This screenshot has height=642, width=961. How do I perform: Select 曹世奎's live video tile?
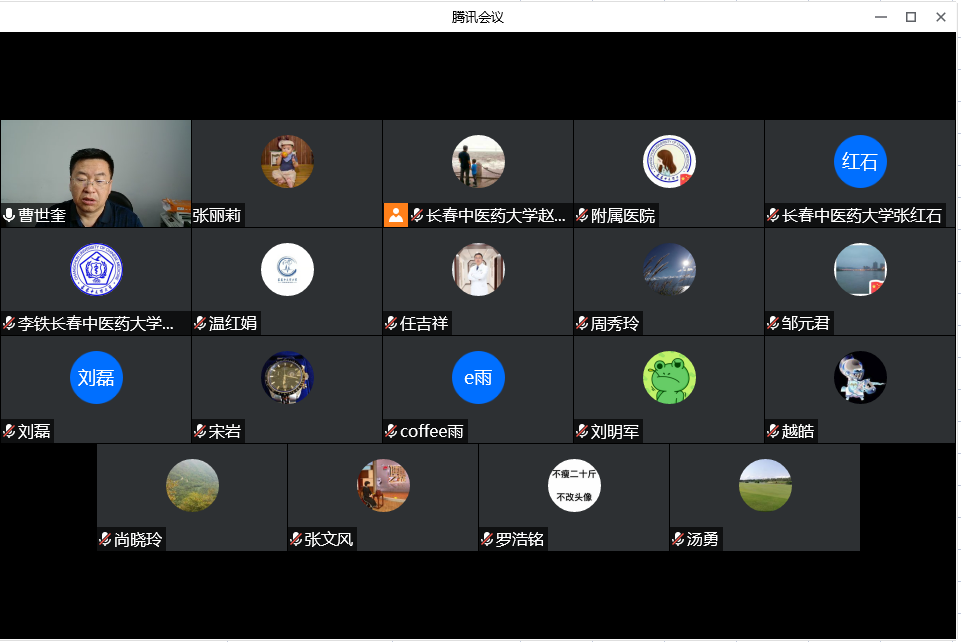pyautogui.click(x=96, y=173)
